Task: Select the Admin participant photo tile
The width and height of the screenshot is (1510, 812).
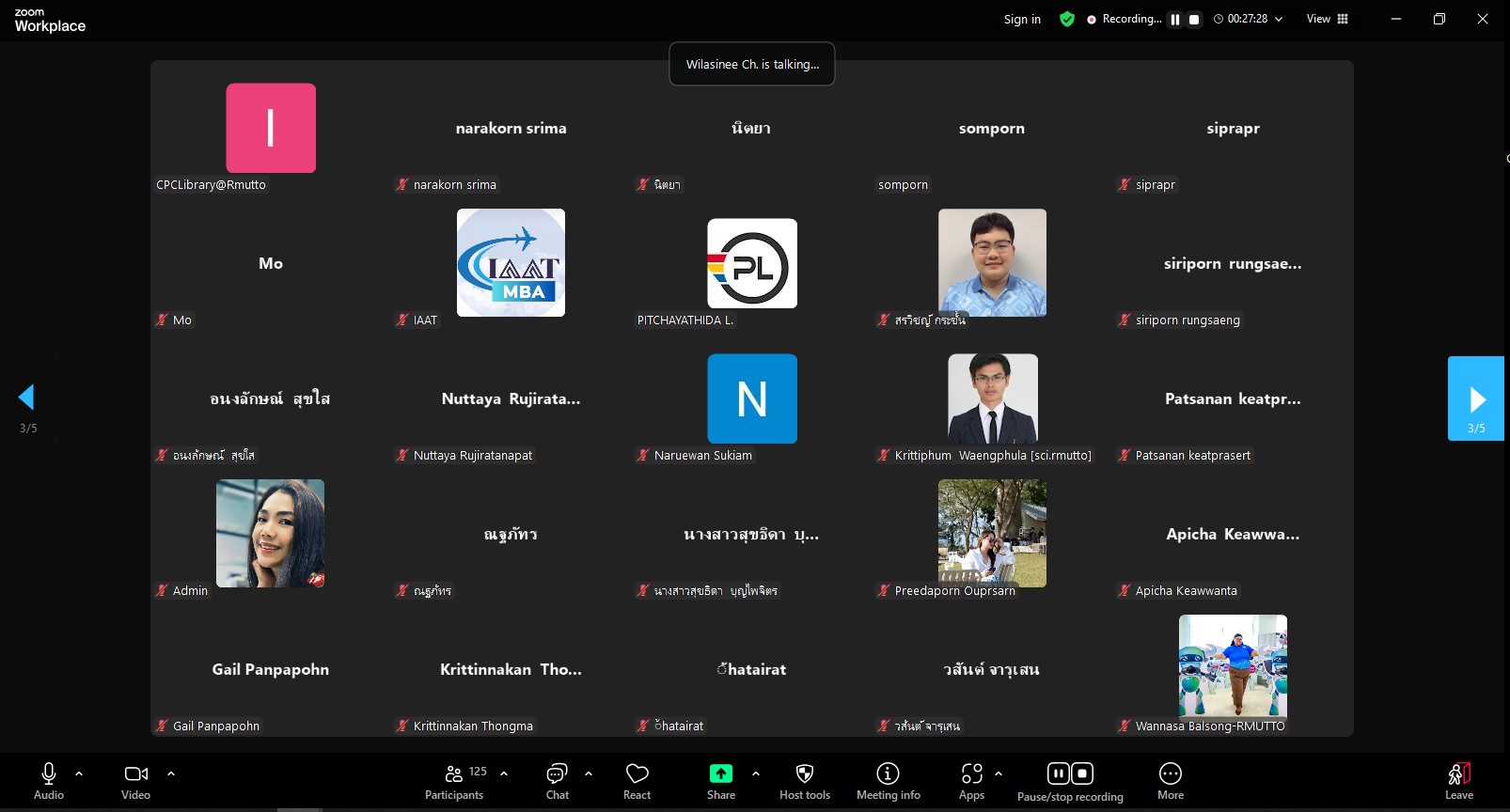Action: point(271,534)
